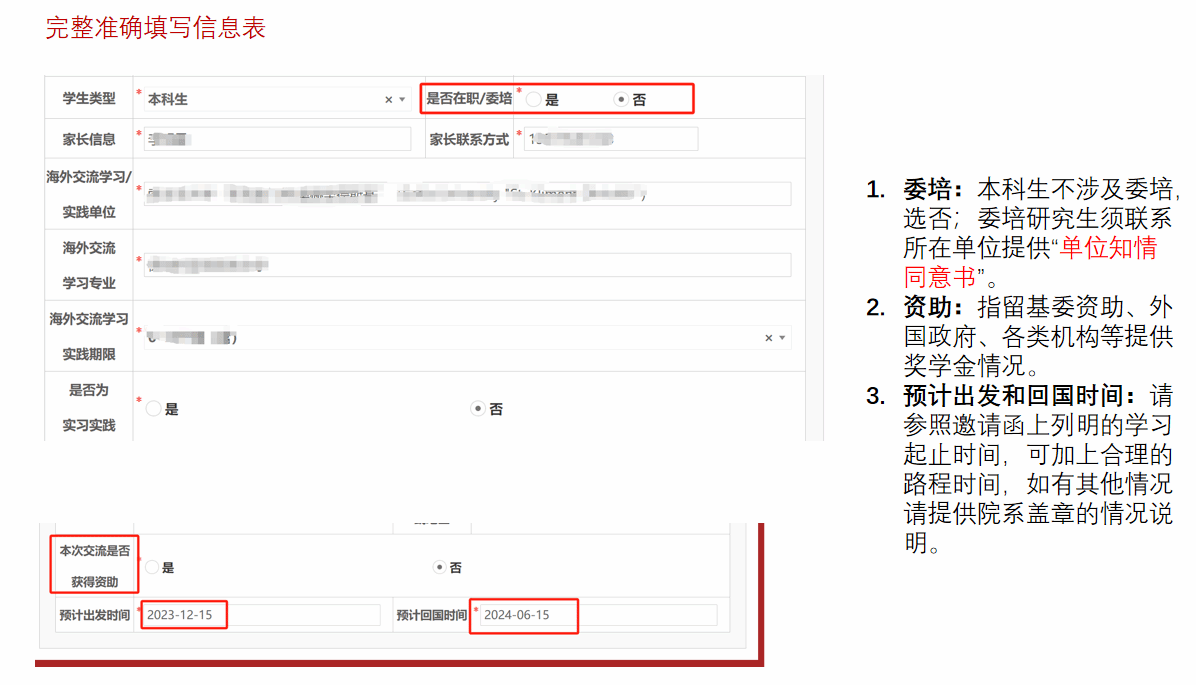Focus the 家长联系方式 text box
This screenshot has height=685, width=1196.
pyautogui.click(x=610, y=139)
